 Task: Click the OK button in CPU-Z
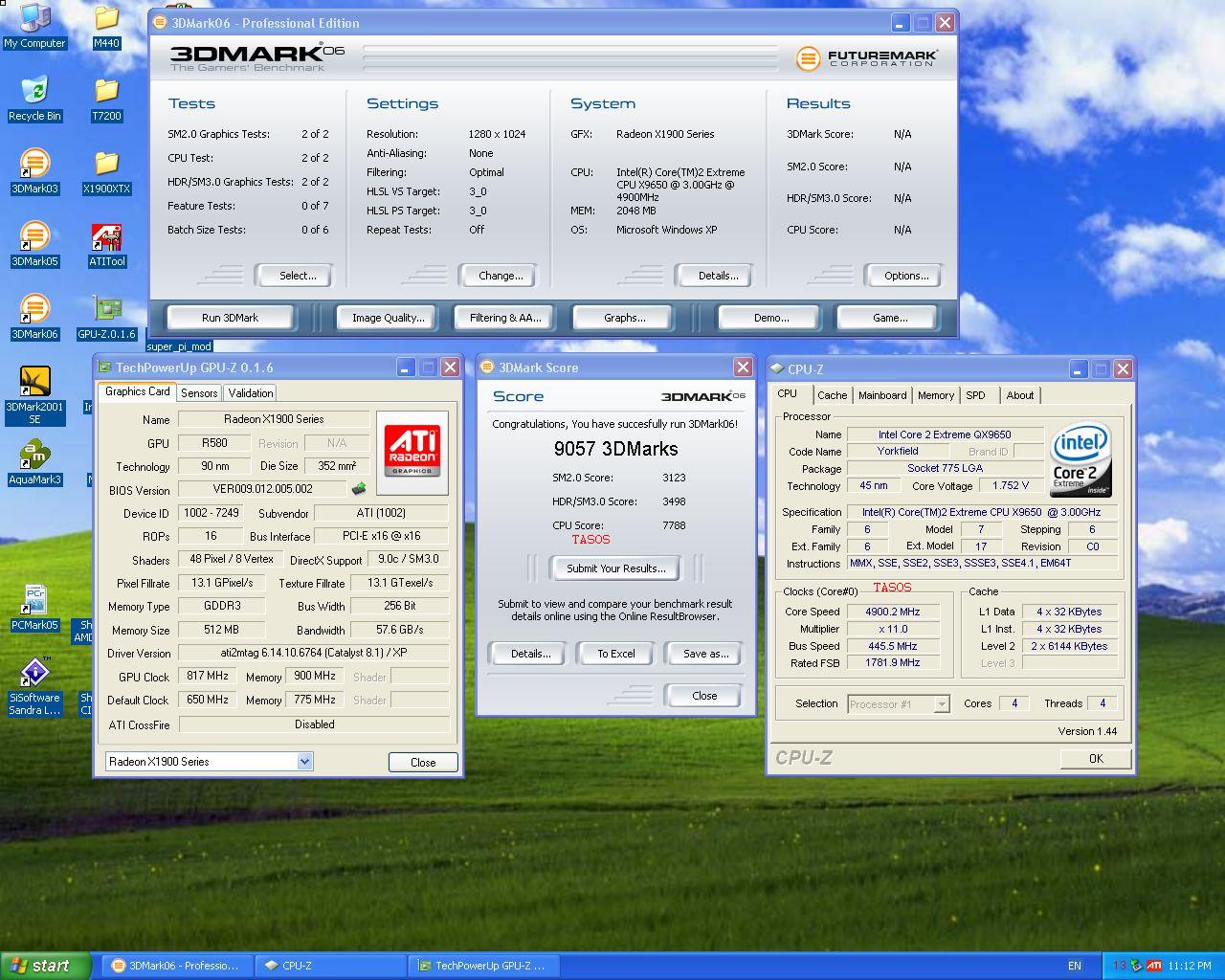tap(1096, 758)
